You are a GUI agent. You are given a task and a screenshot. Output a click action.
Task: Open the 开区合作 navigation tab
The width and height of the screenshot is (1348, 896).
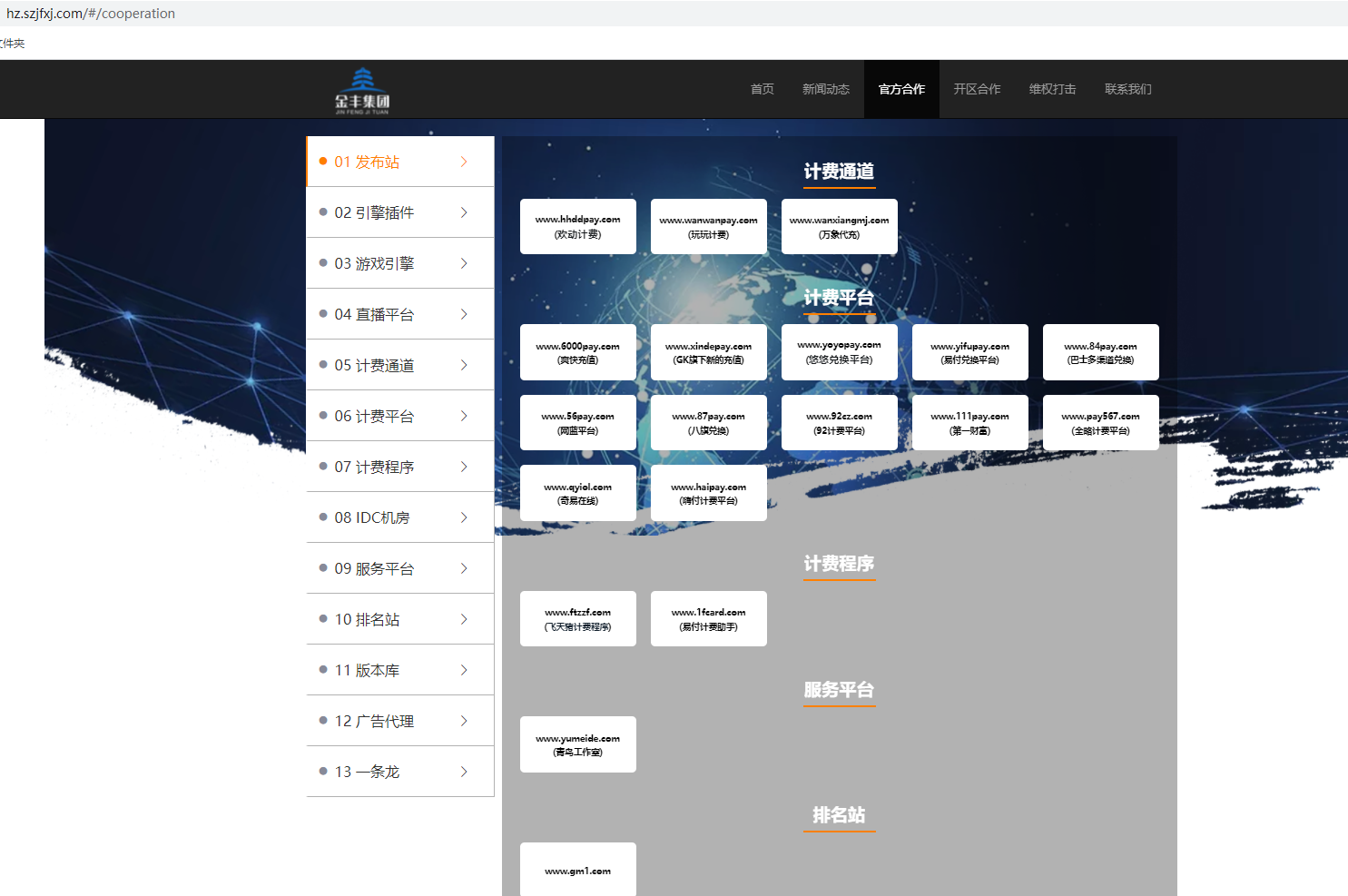click(x=977, y=89)
